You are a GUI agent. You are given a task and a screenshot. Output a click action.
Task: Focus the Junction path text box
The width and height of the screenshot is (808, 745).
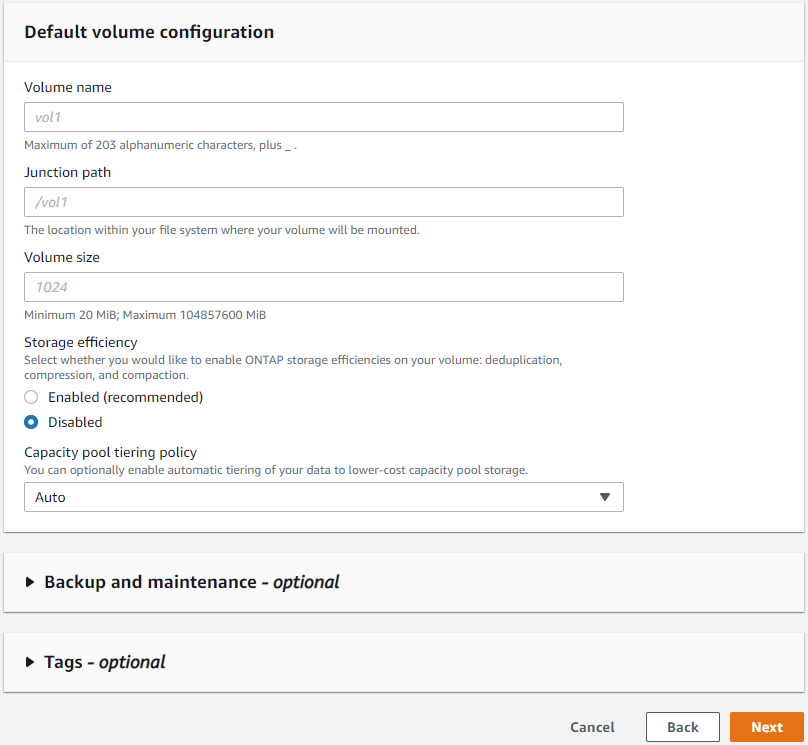pyautogui.click(x=323, y=202)
